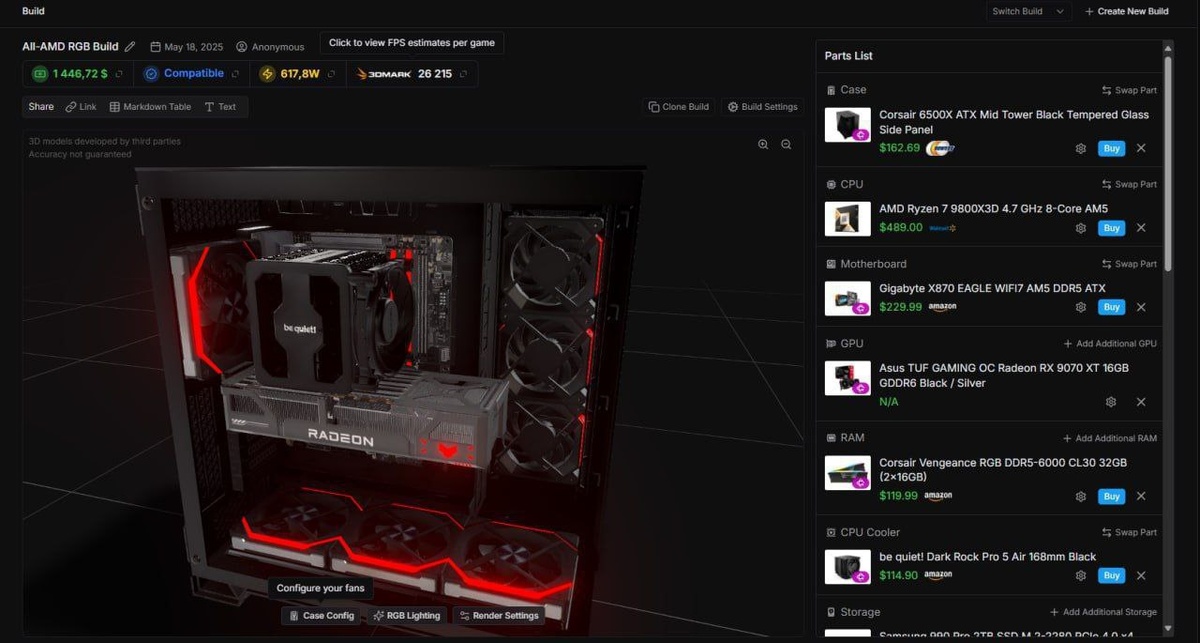Open settings gear for Corsair Vengeance RAM
The height and width of the screenshot is (643, 1200).
[1081, 496]
